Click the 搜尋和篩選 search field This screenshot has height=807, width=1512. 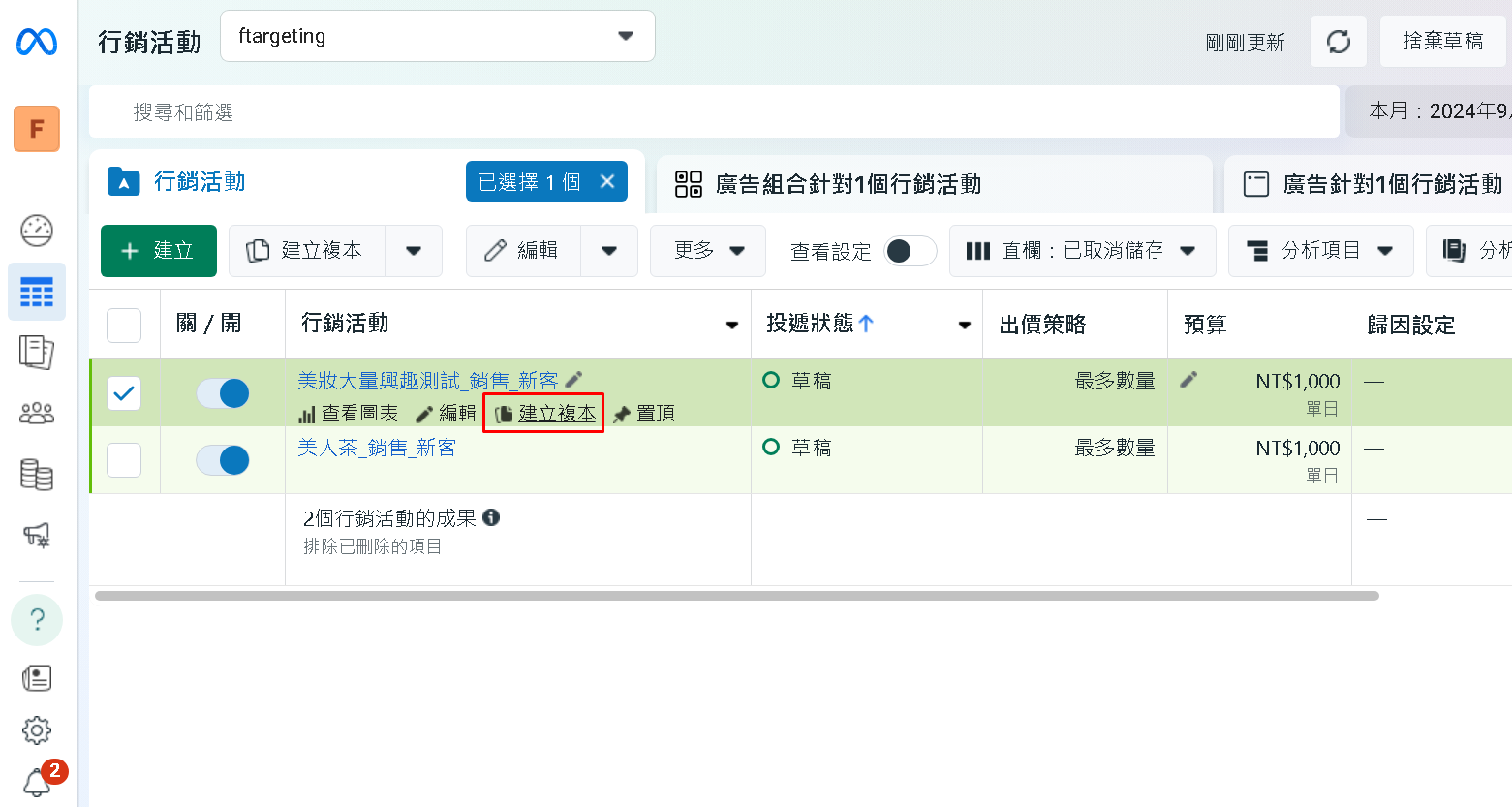(715, 111)
